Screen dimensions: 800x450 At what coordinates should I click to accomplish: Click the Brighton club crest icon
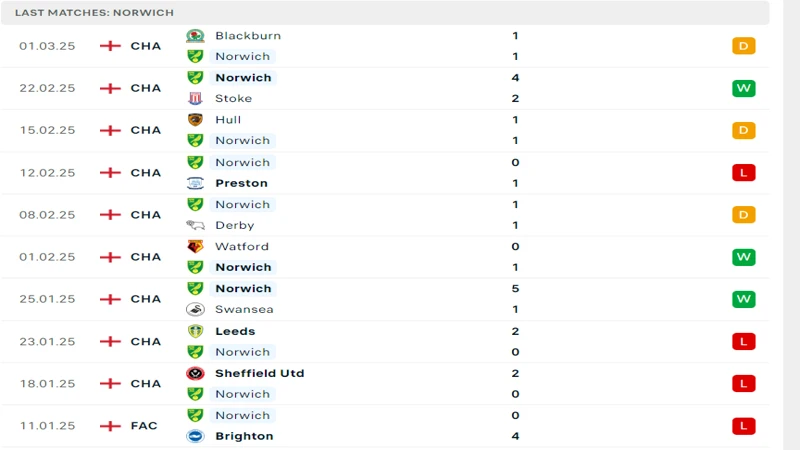click(x=195, y=436)
